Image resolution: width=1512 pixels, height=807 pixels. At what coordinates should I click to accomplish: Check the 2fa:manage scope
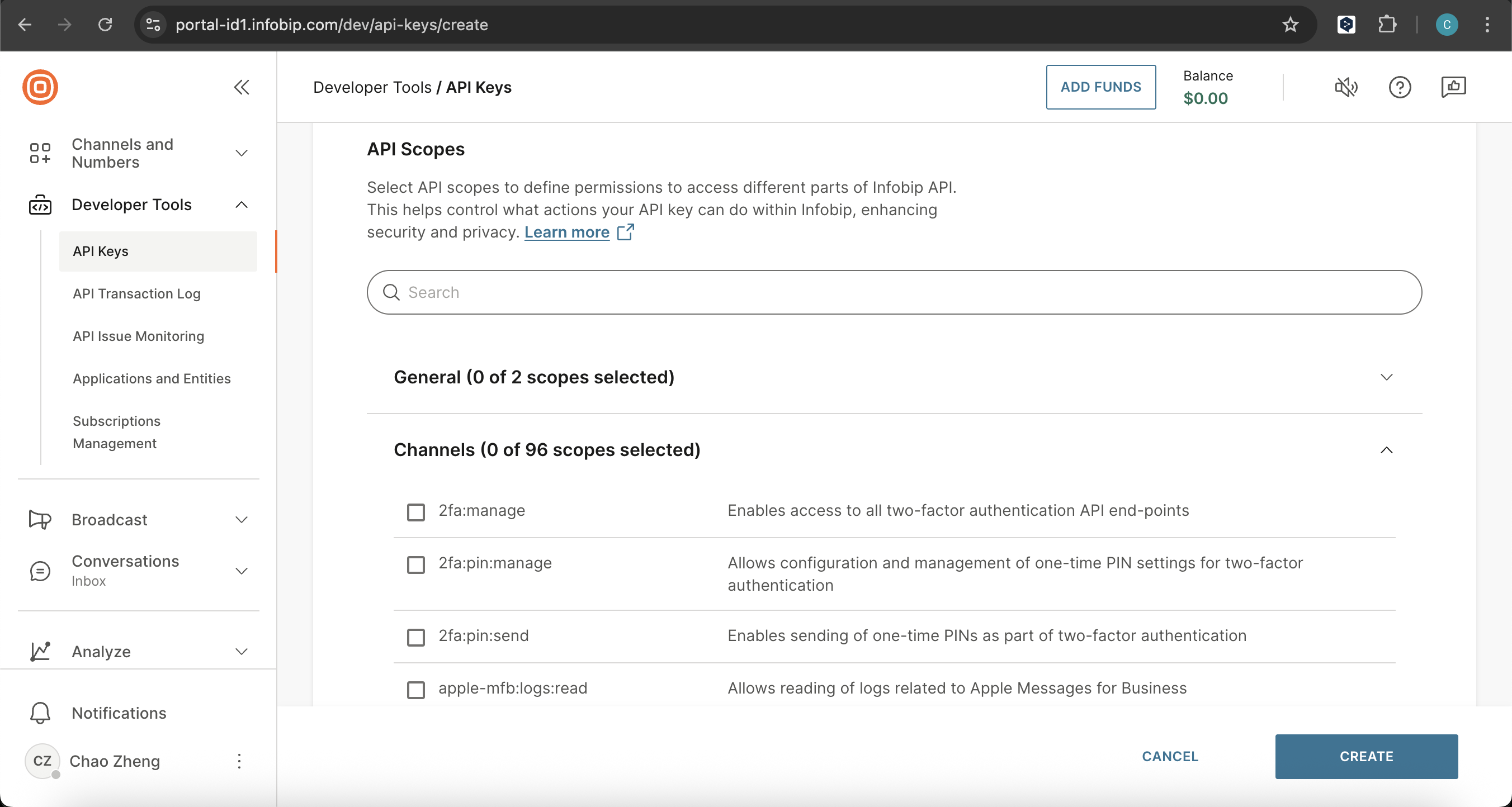[415, 512]
